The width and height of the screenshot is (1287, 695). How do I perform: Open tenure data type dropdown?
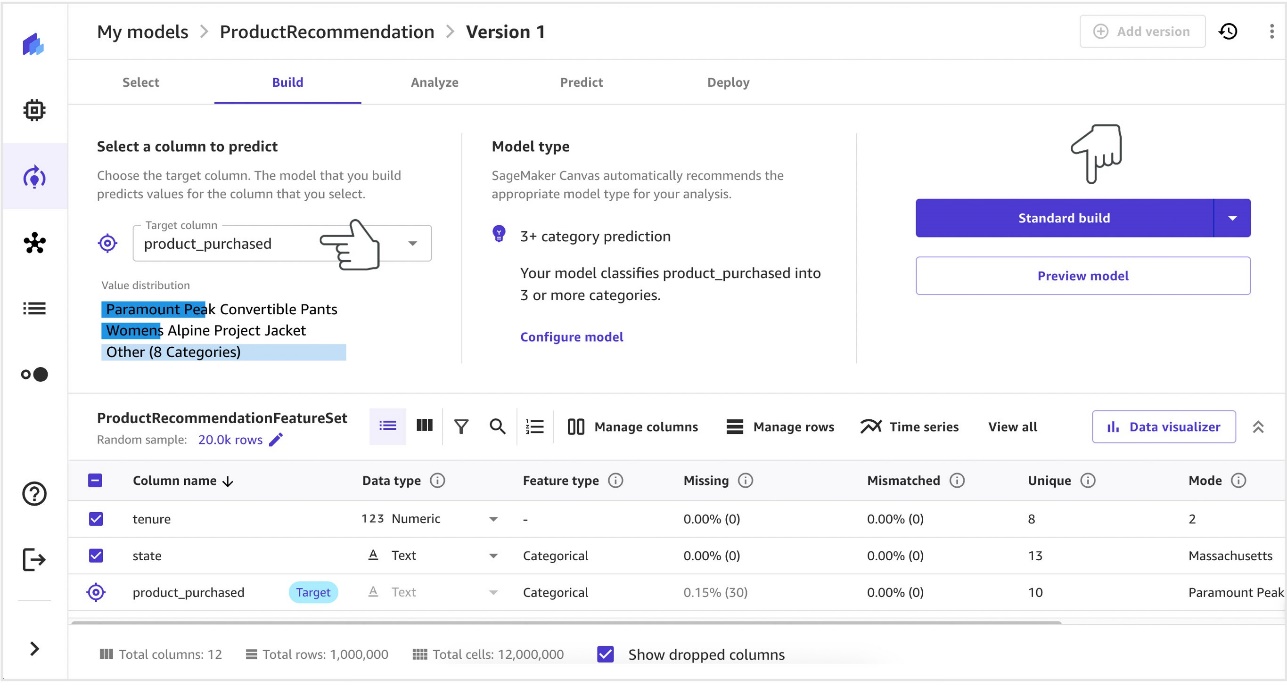coord(493,519)
